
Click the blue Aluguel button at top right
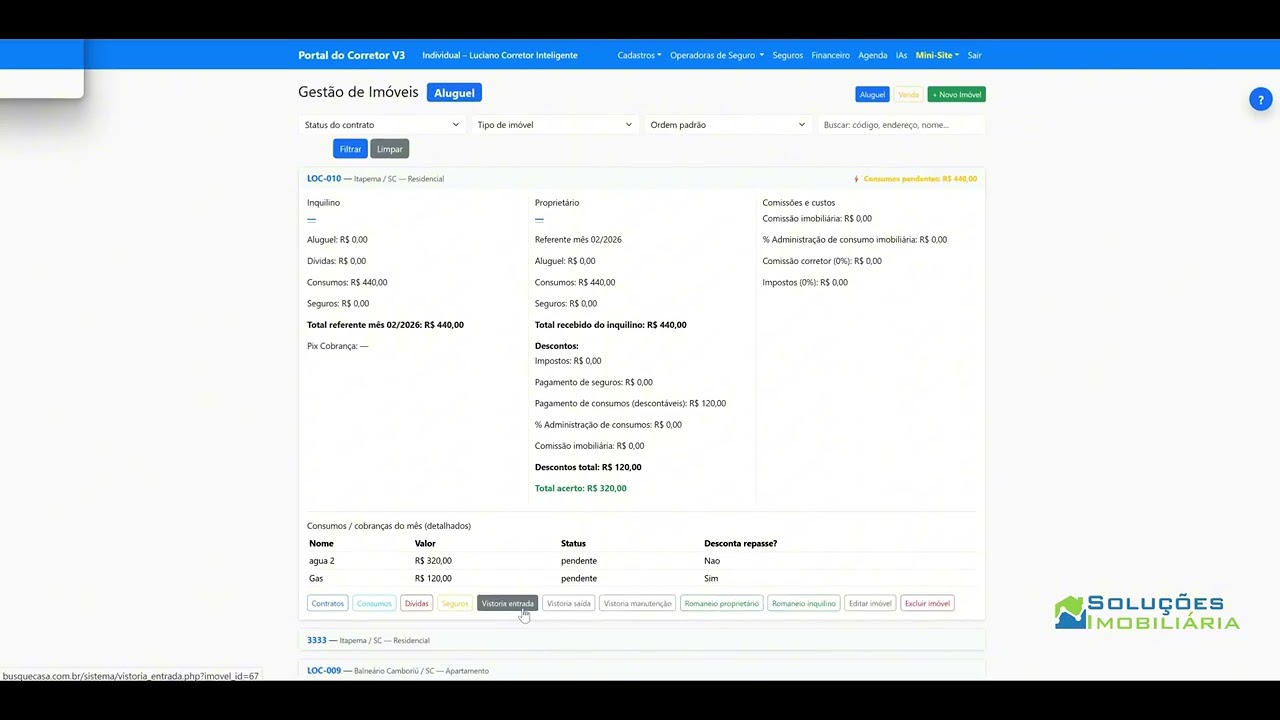point(872,94)
